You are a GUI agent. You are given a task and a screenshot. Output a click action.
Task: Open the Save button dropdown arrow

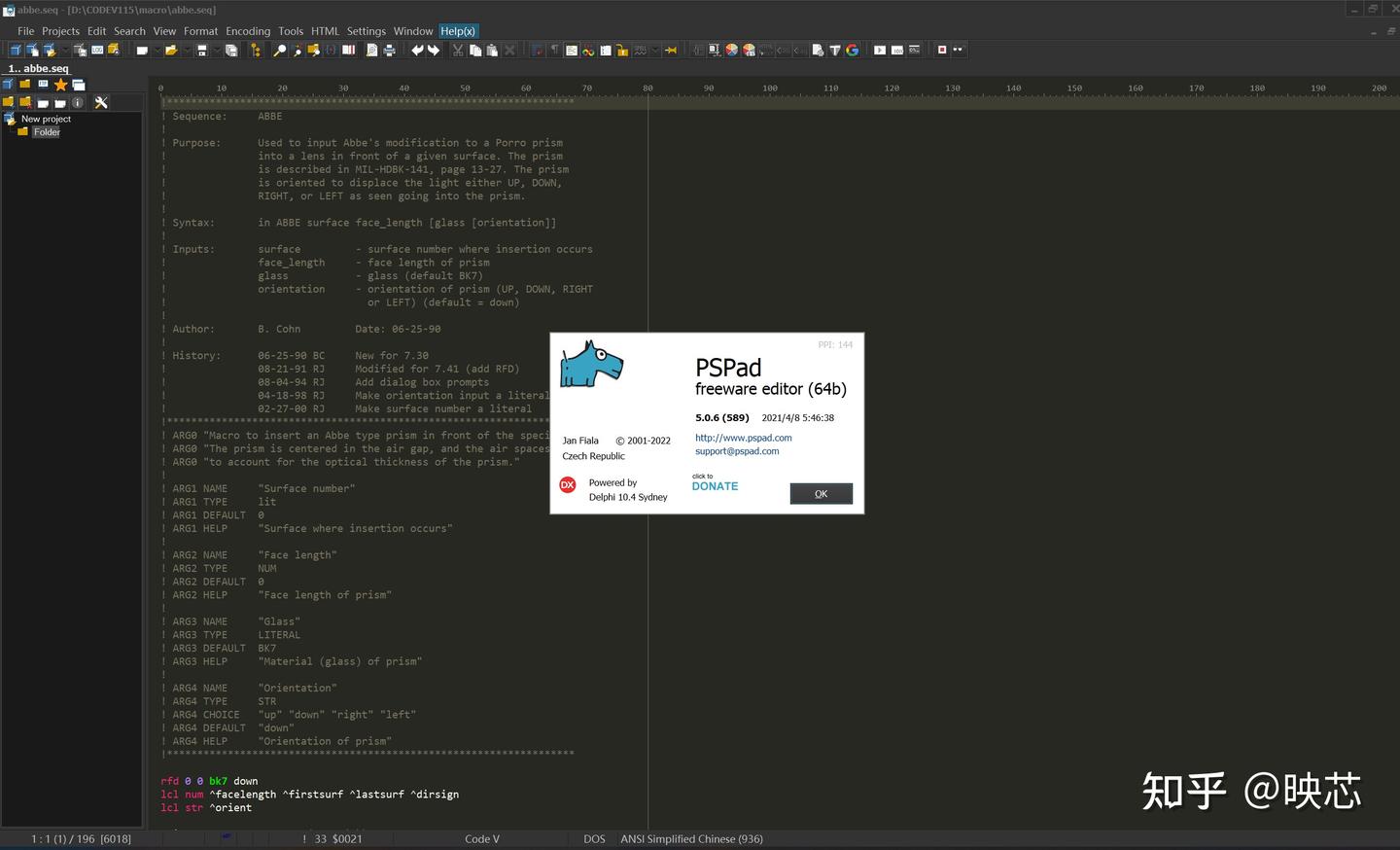click(x=217, y=51)
